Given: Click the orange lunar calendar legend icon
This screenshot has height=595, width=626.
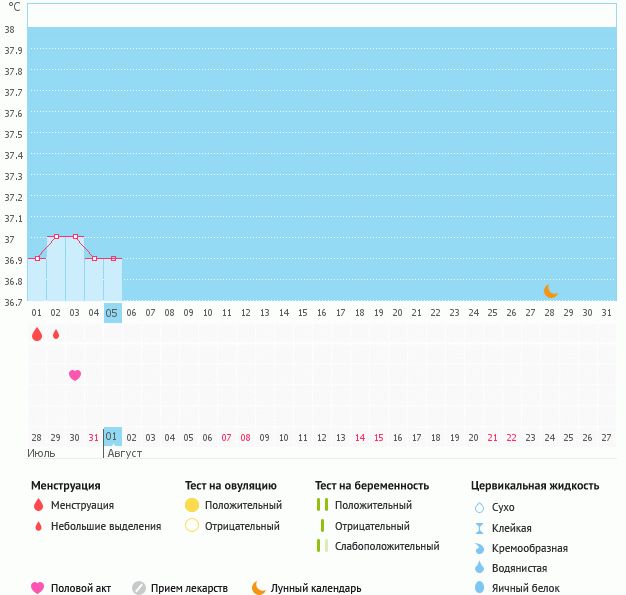Looking at the screenshot, I should point(259,588).
